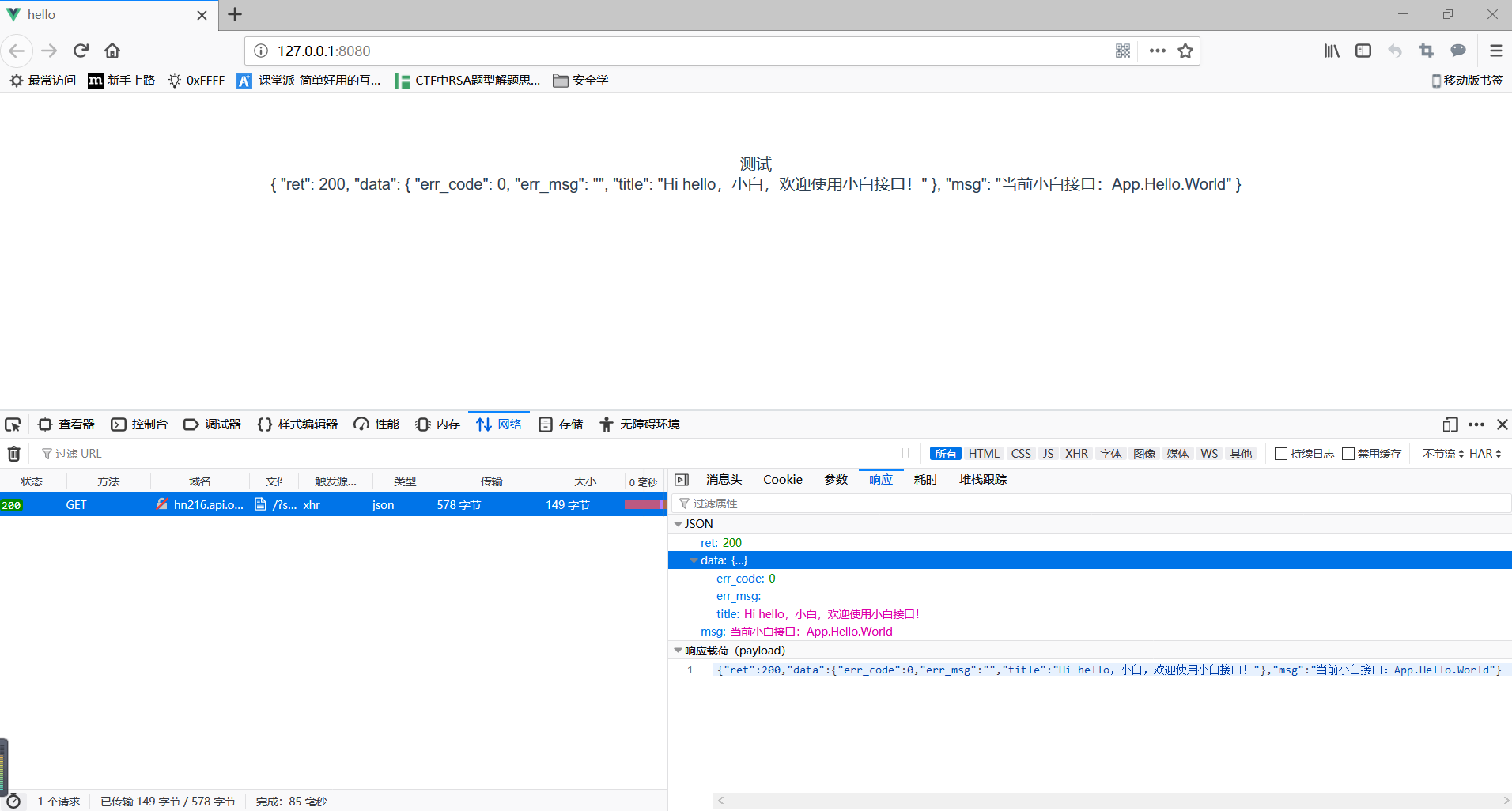Open the QR code icon in address bar
Screen dimensions: 1512x811
pos(1122,51)
